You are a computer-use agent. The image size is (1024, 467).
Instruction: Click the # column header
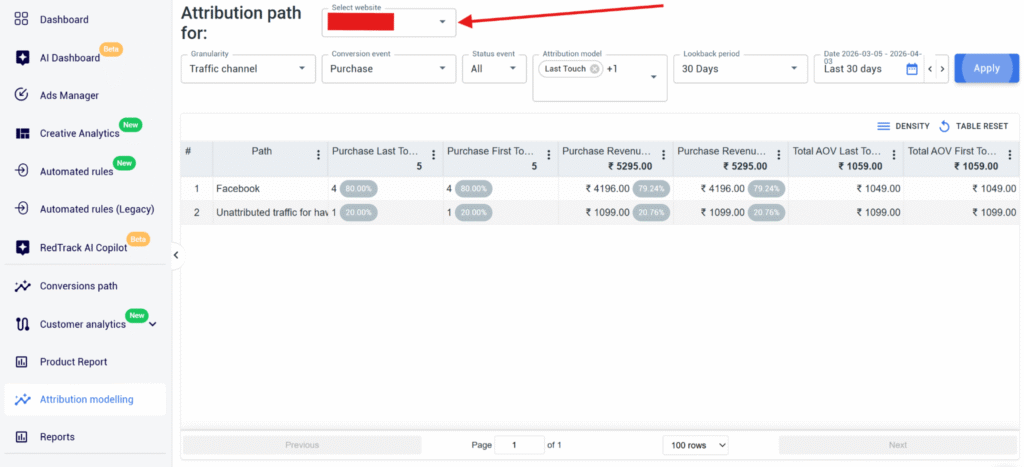tap(188, 151)
